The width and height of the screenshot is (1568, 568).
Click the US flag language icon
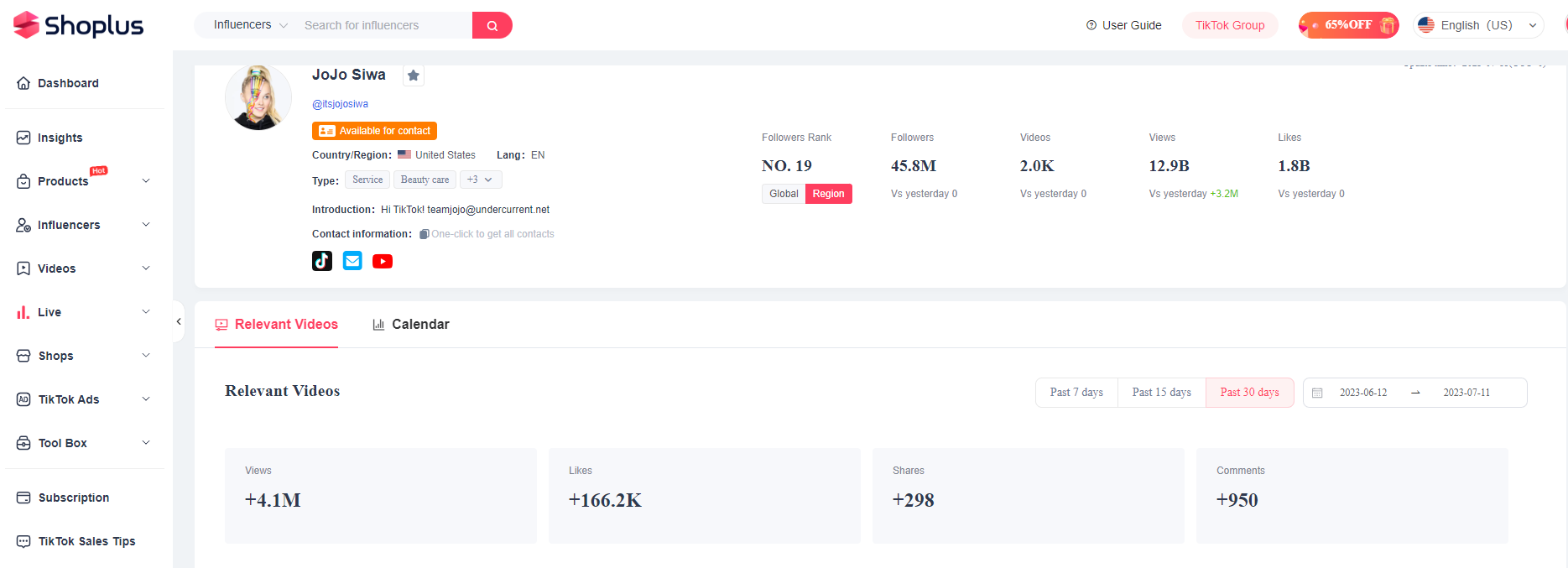coord(1426,25)
